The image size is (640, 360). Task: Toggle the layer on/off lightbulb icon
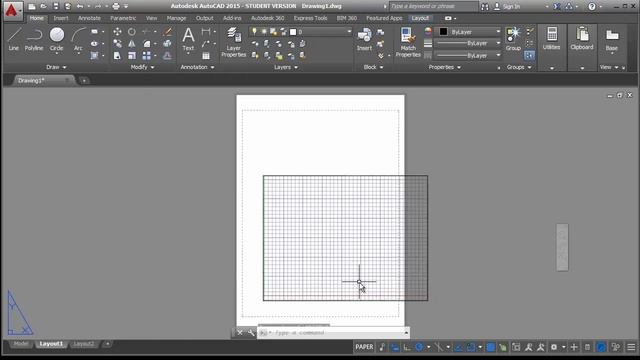[254, 31]
